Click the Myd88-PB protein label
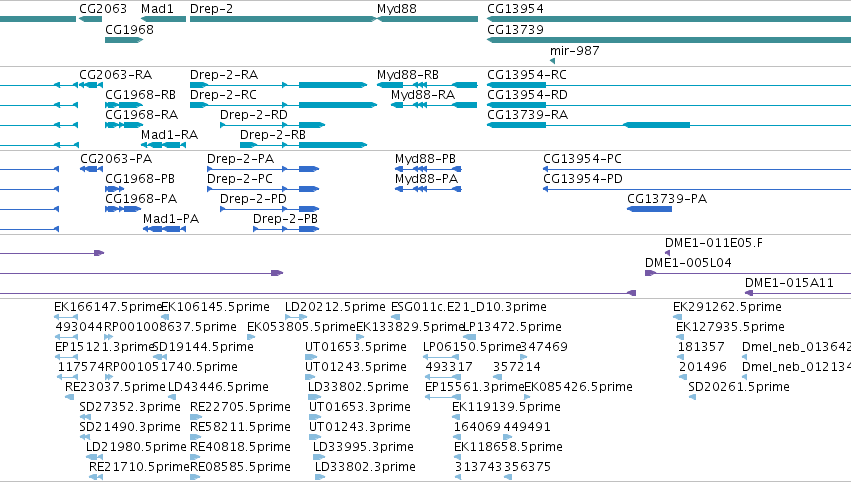 coord(426,159)
